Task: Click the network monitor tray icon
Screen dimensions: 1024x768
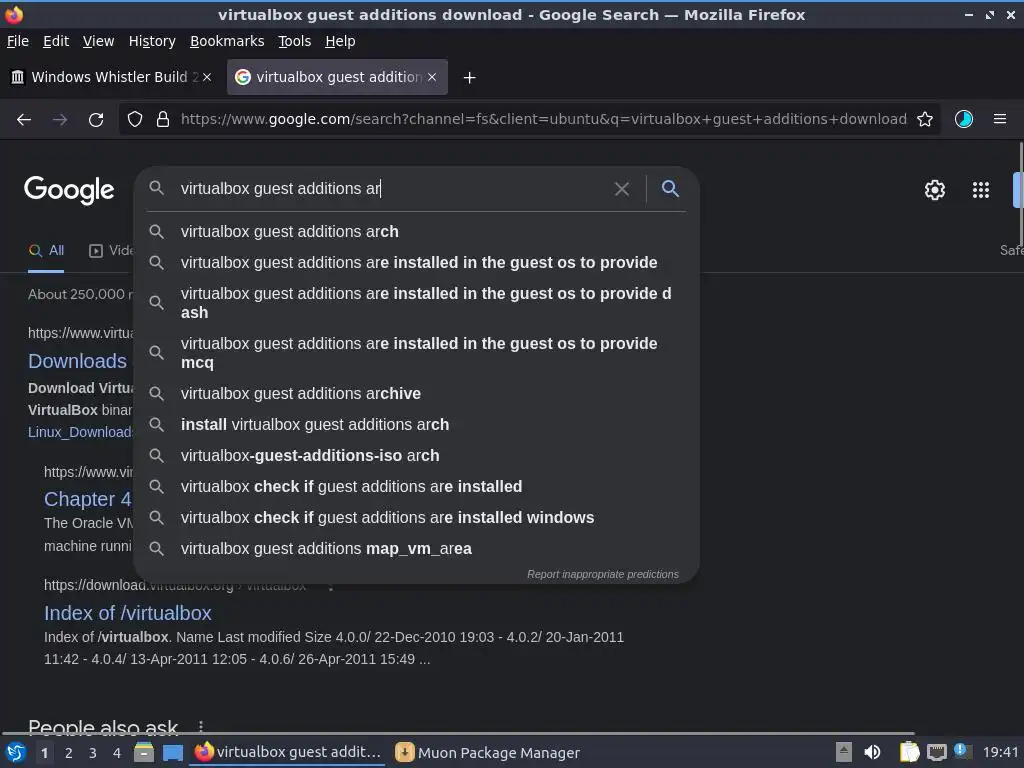Action: click(936, 752)
